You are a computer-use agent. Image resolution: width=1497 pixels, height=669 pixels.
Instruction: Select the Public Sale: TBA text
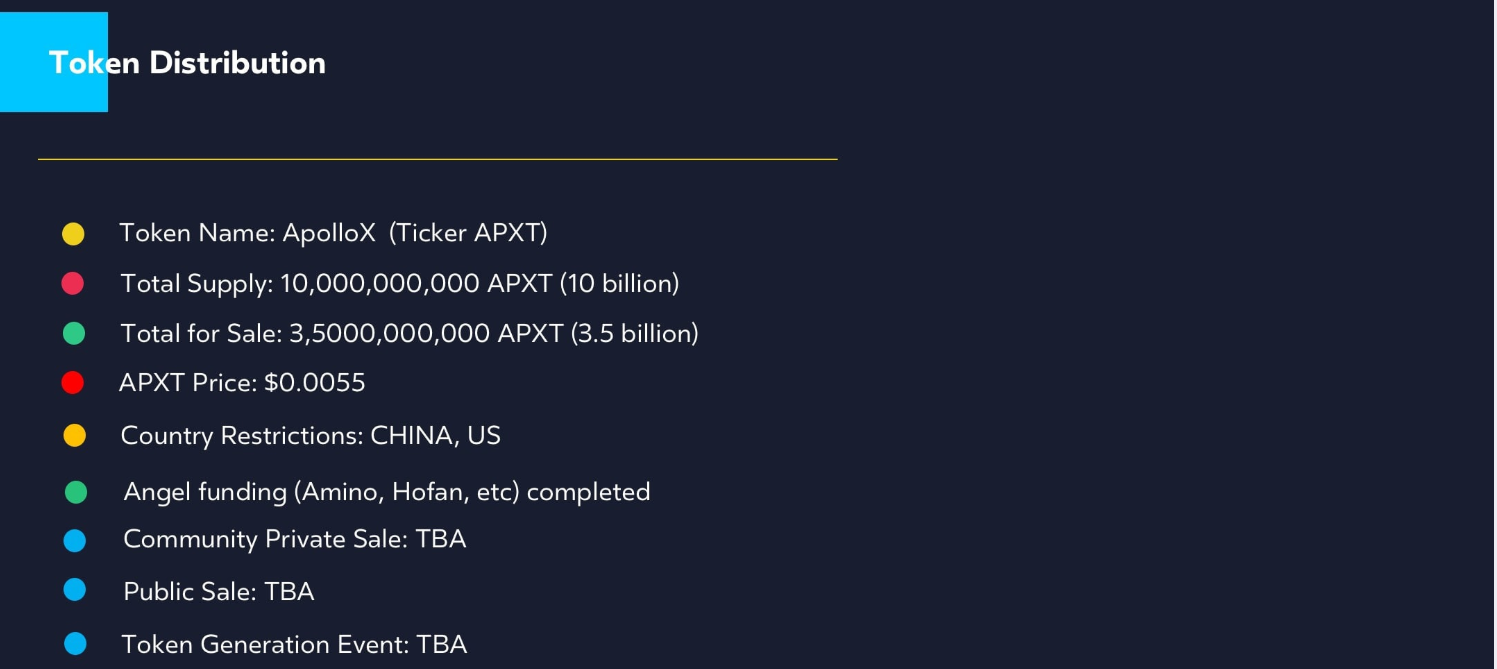[219, 592]
